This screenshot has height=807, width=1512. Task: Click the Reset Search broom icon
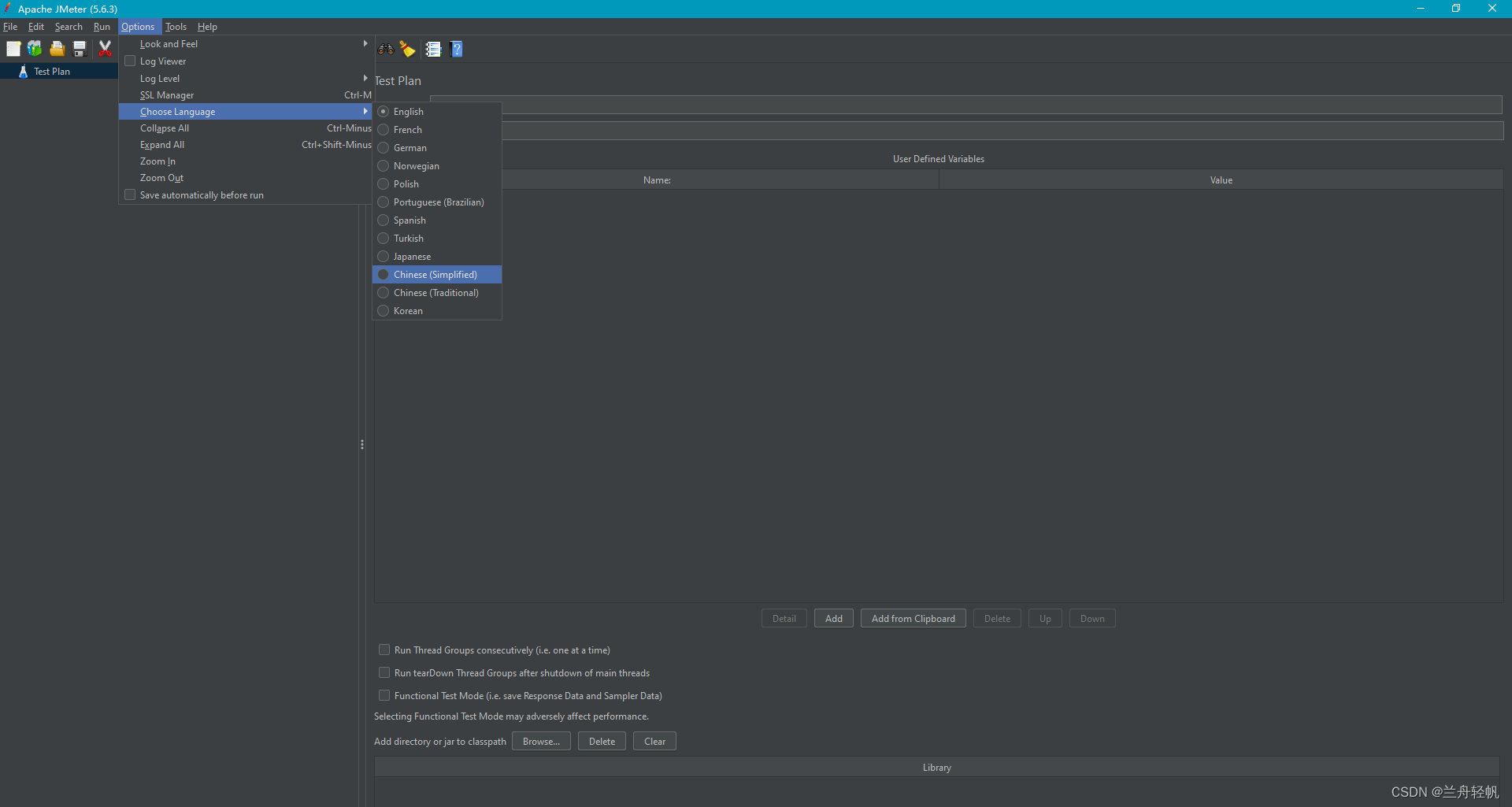click(x=407, y=49)
